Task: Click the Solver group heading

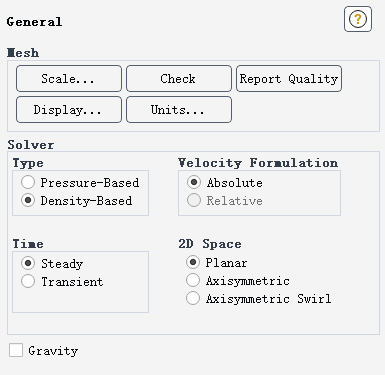Action: [31, 145]
